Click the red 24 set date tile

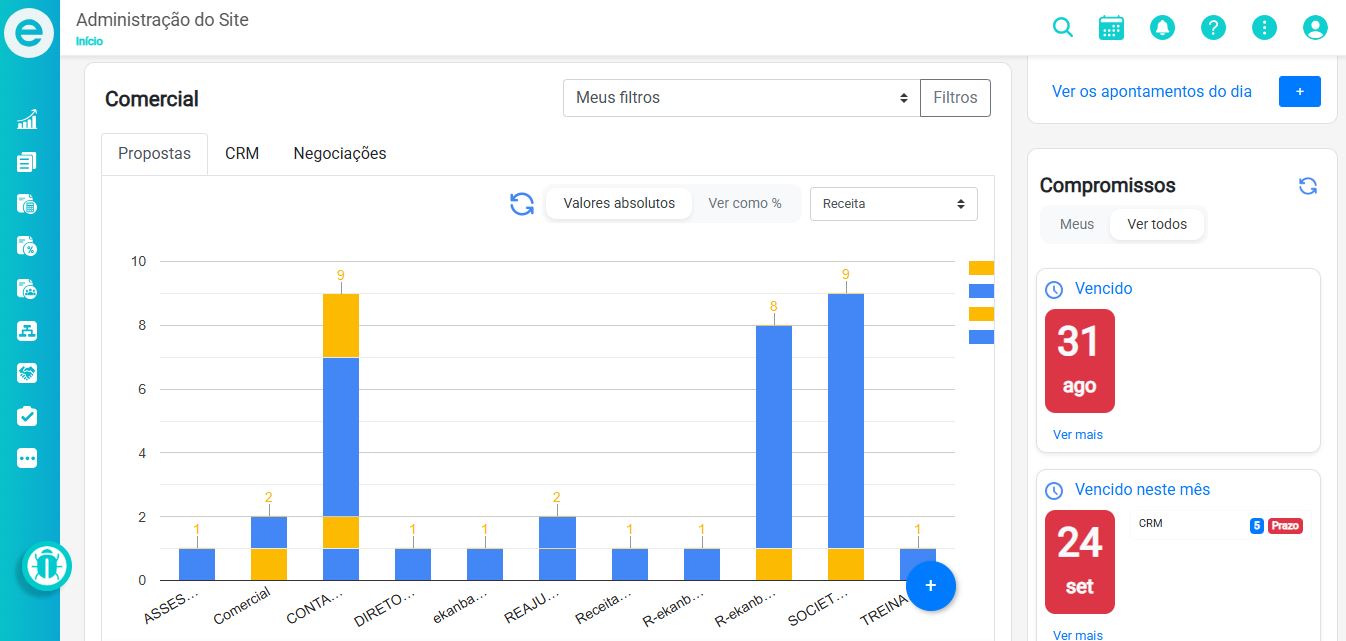[x=1080, y=562]
